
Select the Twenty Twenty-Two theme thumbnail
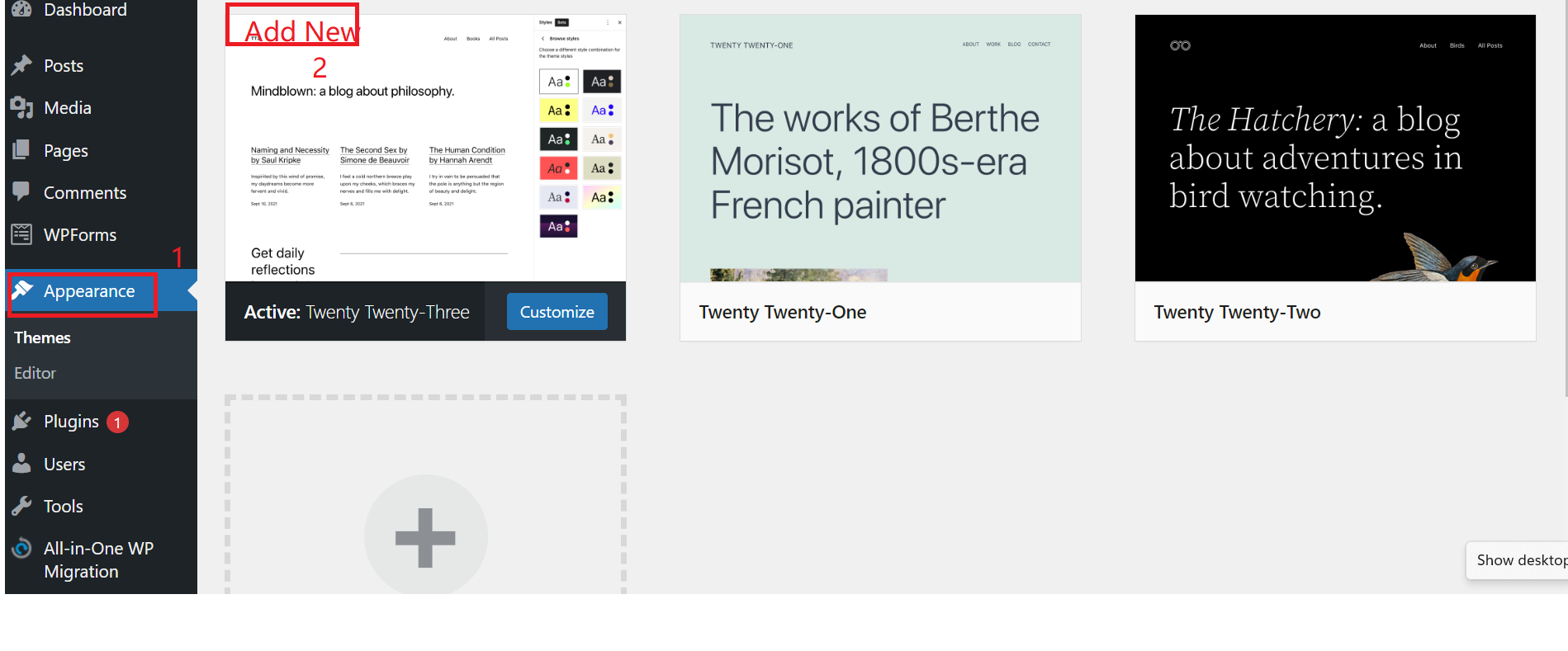pos(1335,149)
